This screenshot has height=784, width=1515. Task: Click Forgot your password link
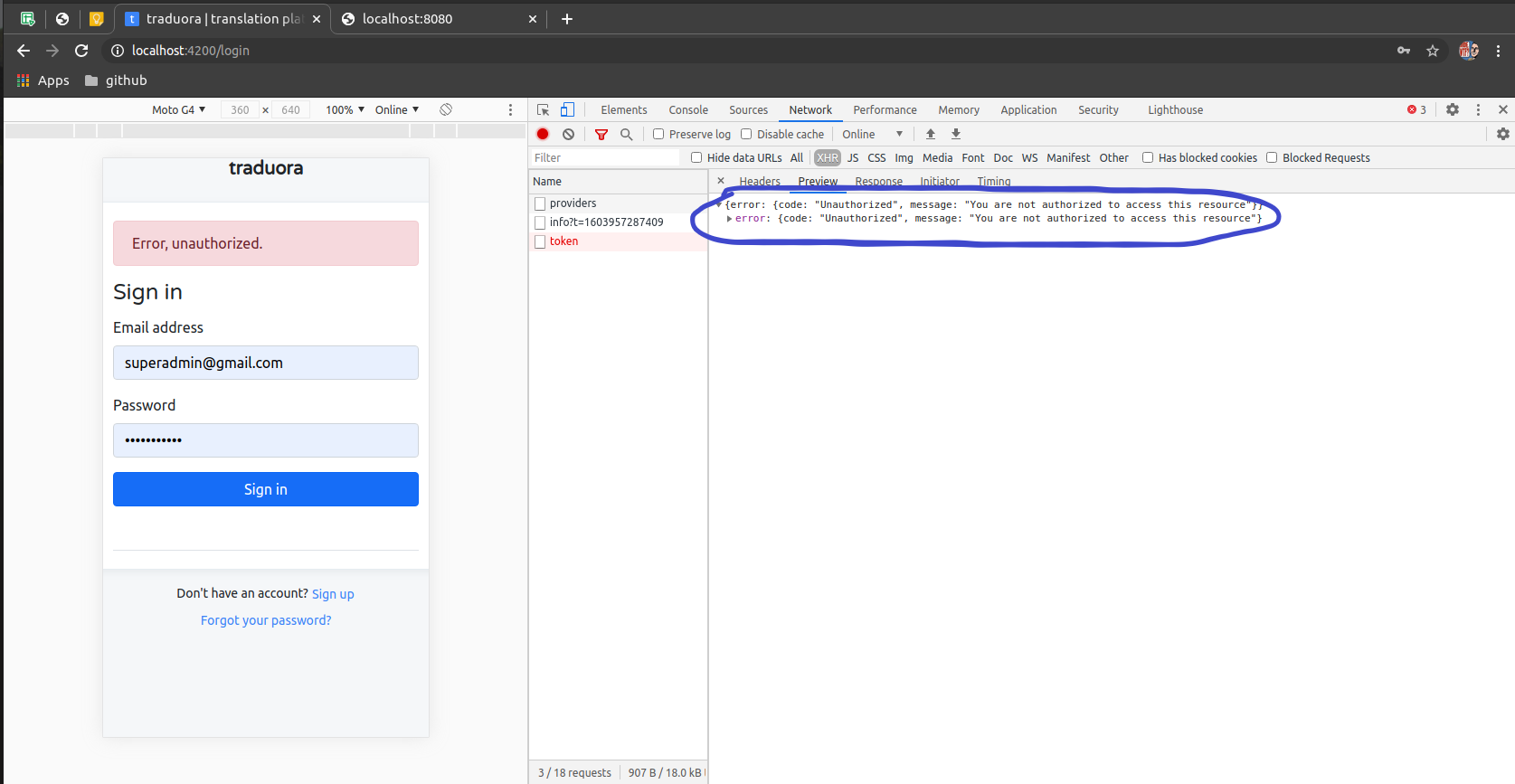pyautogui.click(x=266, y=620)
